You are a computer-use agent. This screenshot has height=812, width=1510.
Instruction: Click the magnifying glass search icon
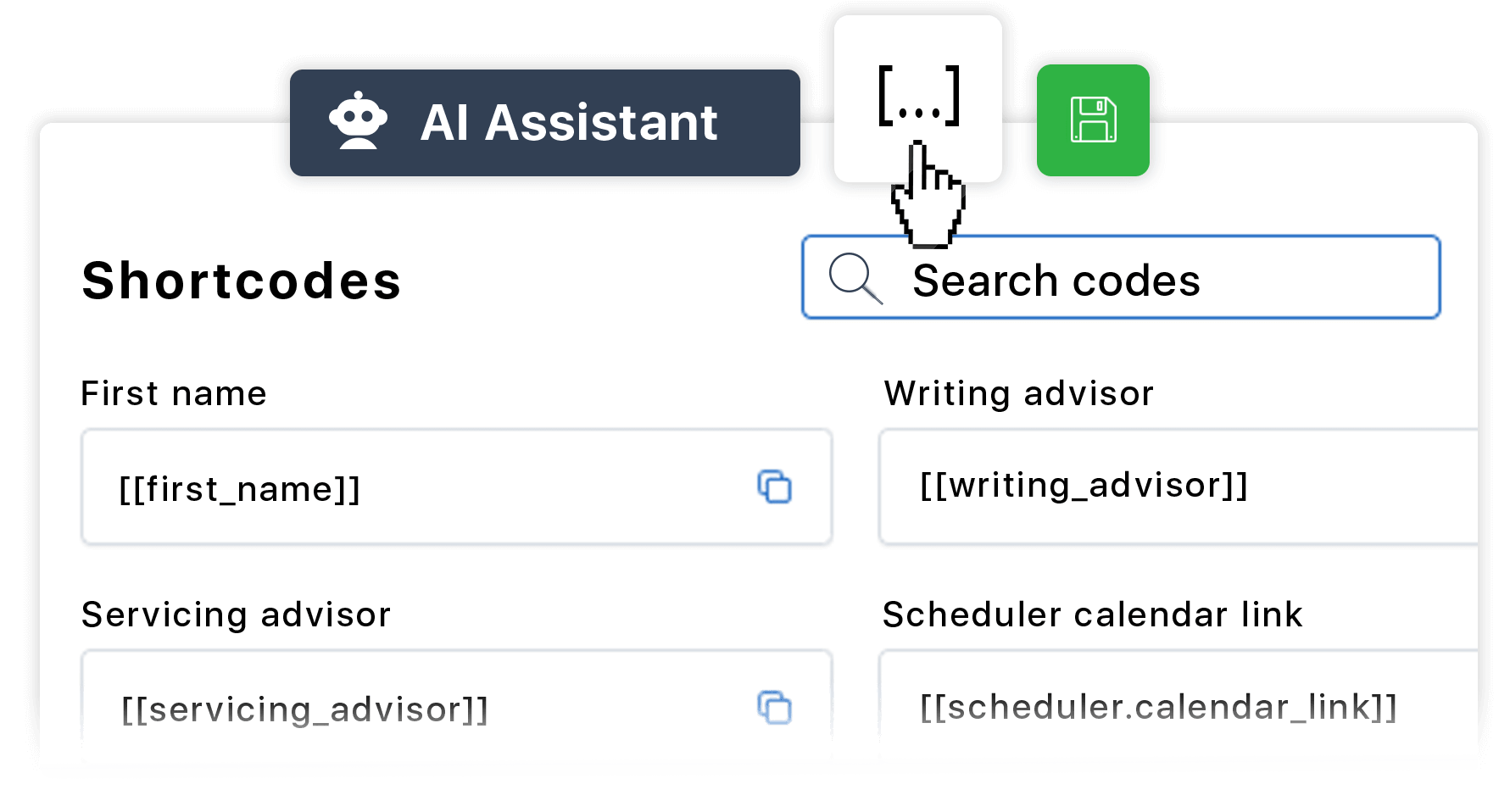tap(855, 277)
